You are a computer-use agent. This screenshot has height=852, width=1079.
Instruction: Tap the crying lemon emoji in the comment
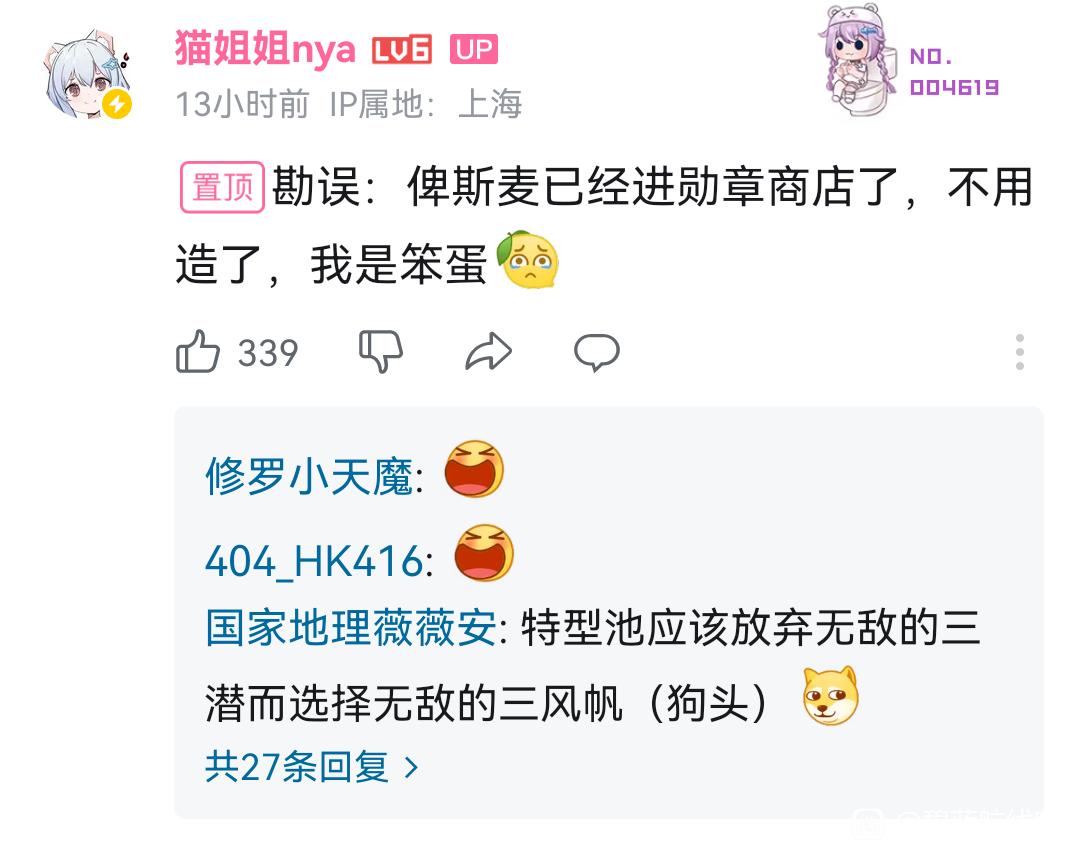click(x=528, y=259)
